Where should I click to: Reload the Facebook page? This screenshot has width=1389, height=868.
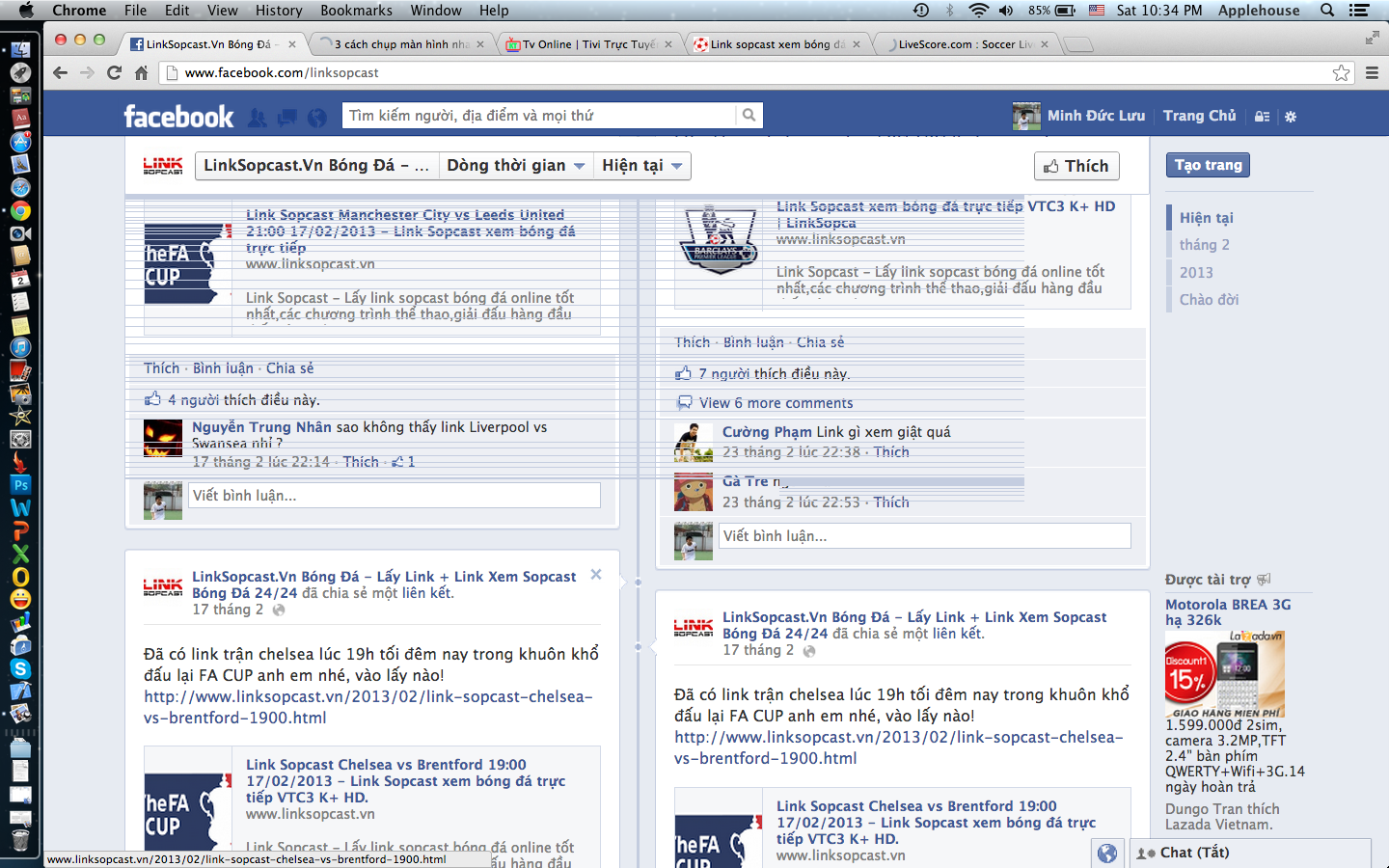point(114,73)
